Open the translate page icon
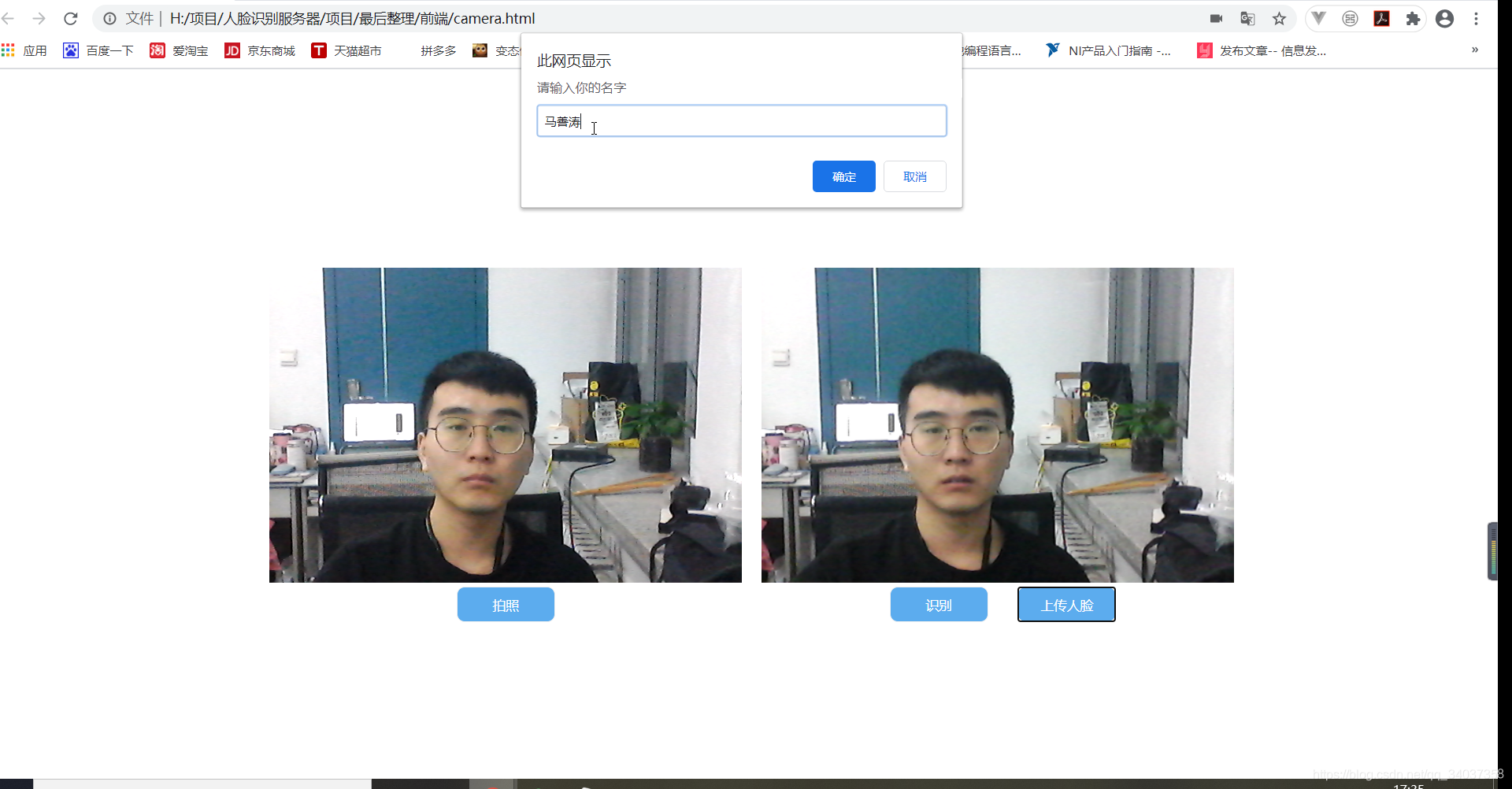The image size is (1512, 789). coord(1247,18)
